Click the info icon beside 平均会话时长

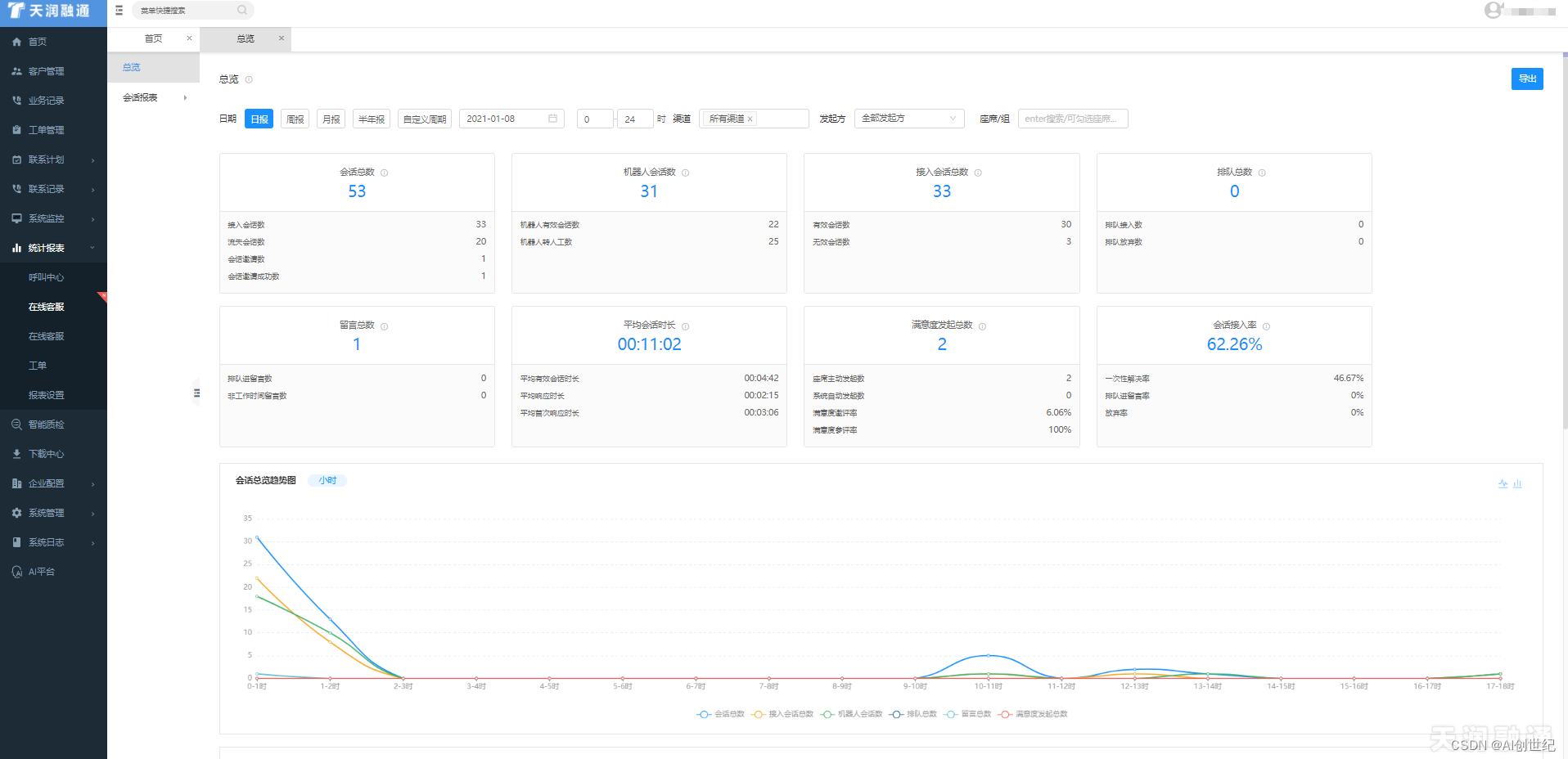(686, 326)
